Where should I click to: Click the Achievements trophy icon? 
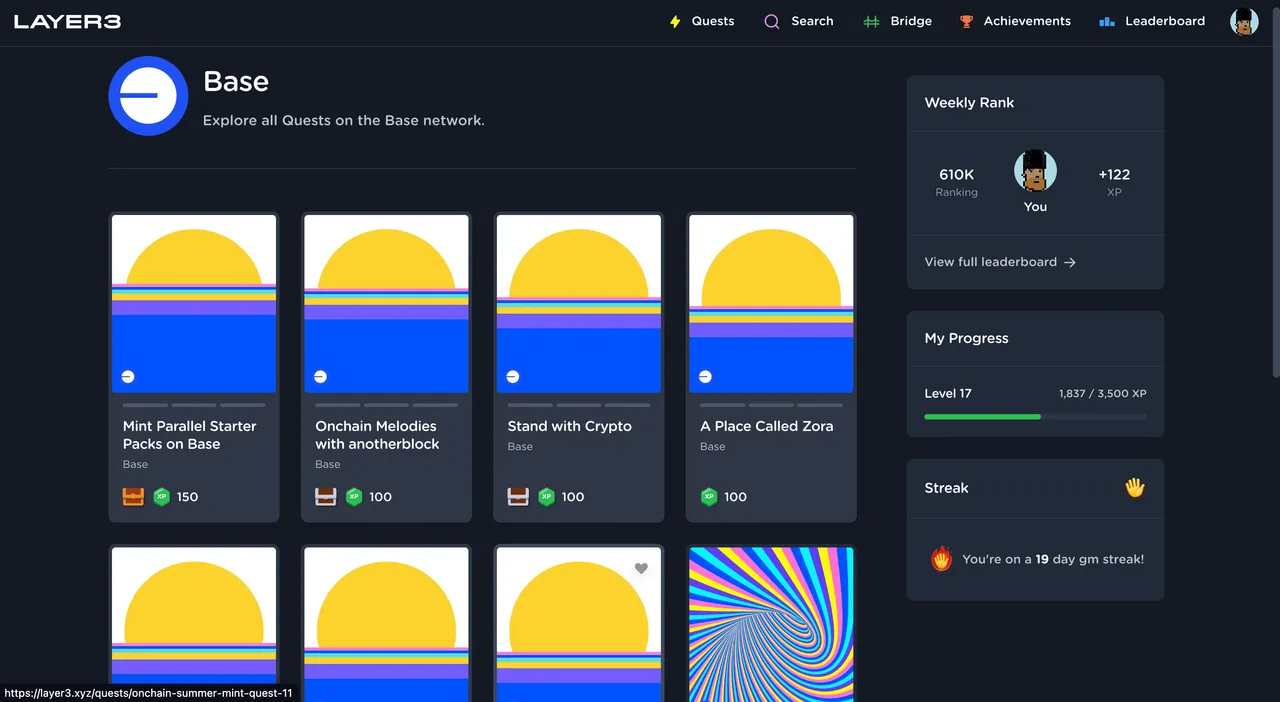(x=966, y=21)
